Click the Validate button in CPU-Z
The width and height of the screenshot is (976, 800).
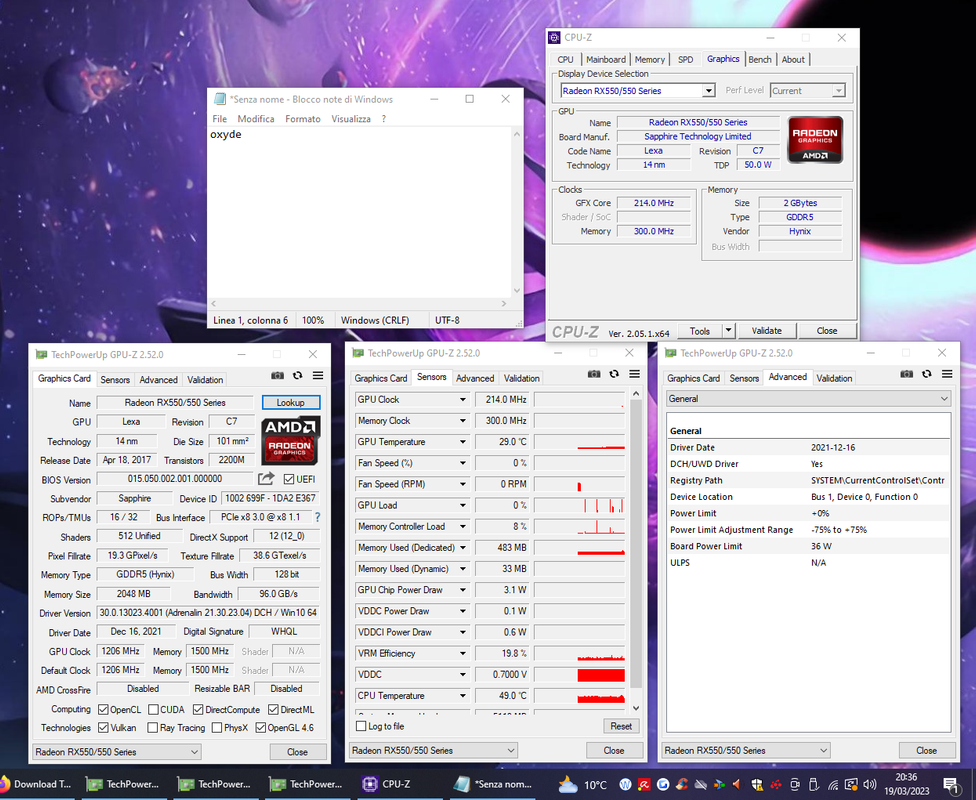pyautogui.click(x=766, y=331)
